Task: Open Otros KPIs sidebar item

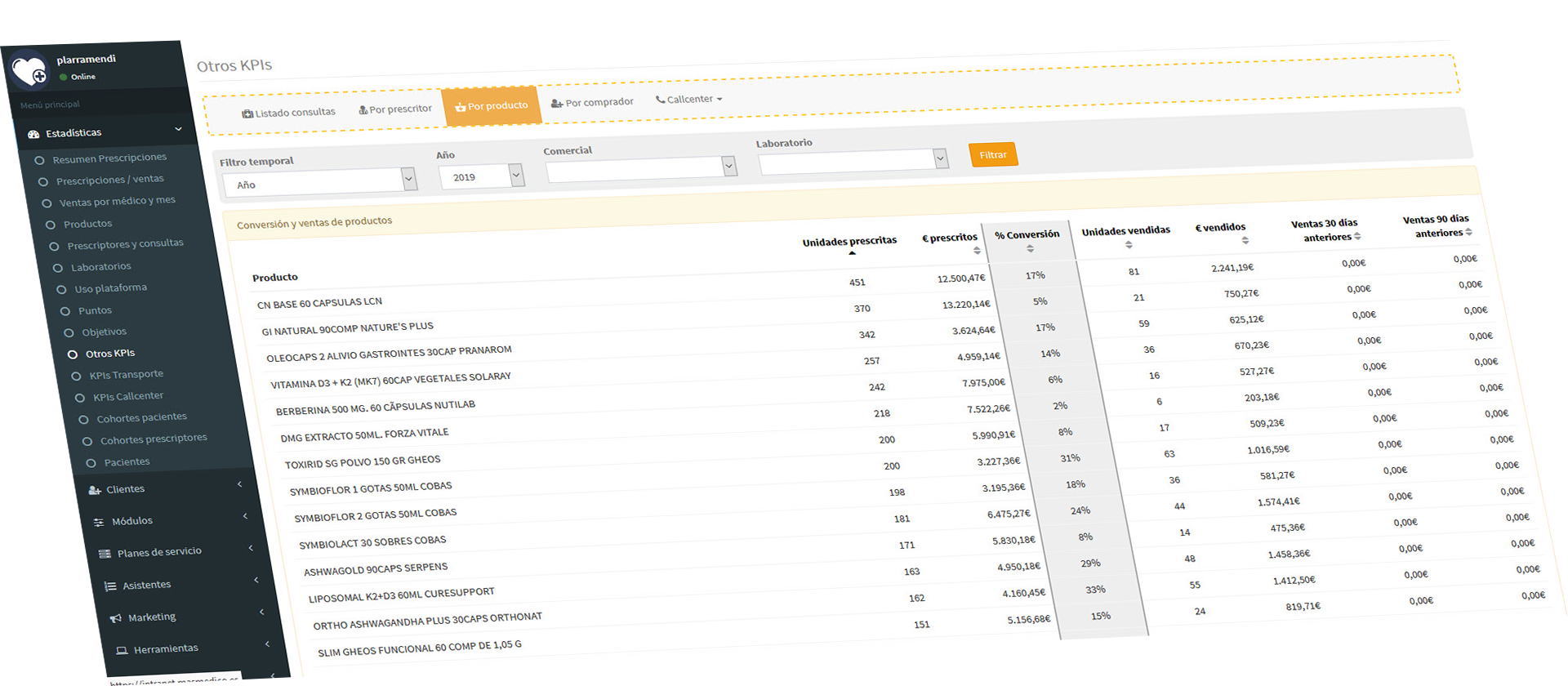Action: click(x=110, y=354)
